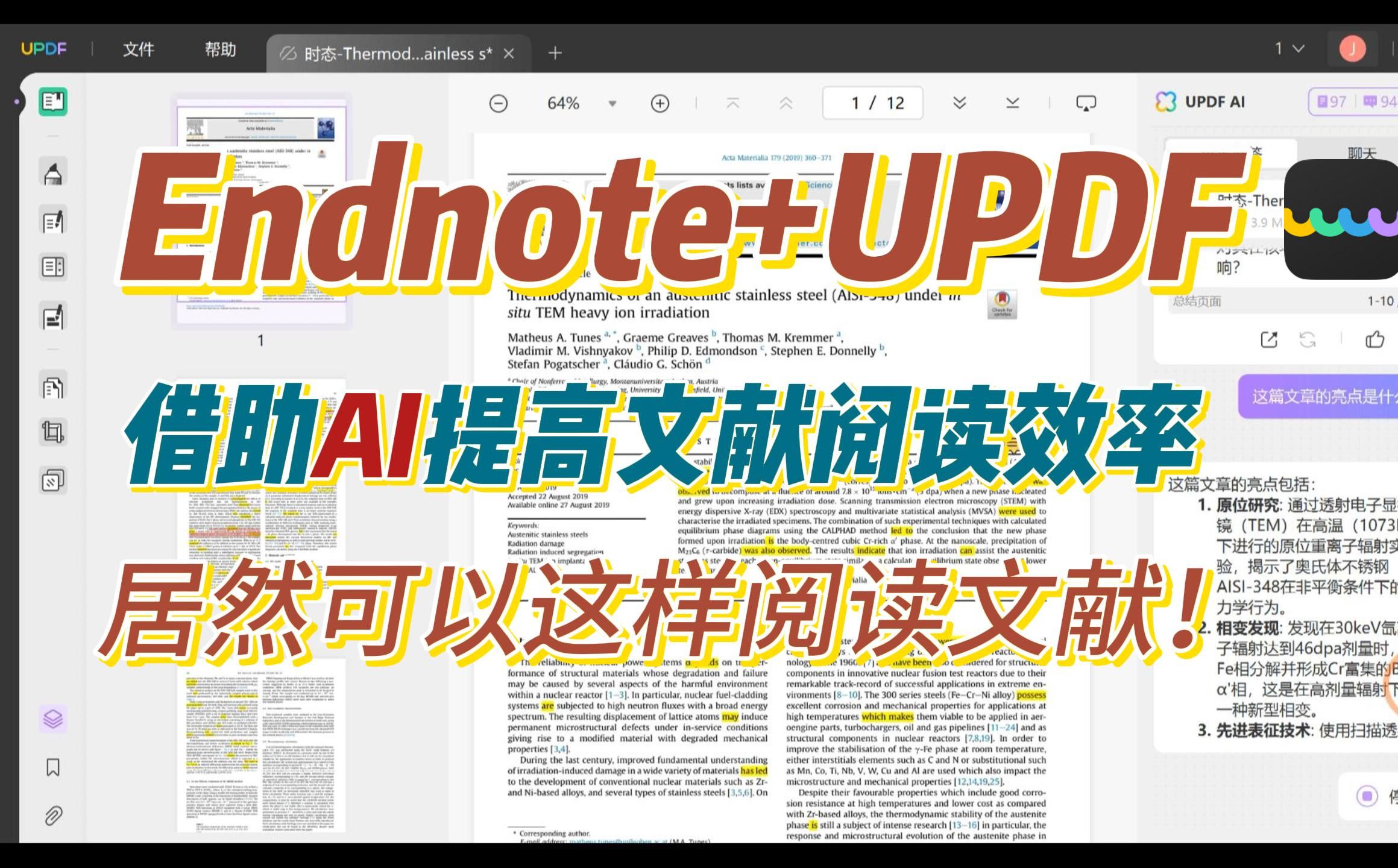The width and height of the screenshot is (1398, 868).
Task: Jump to the last page
Action: click(1012, 104)
